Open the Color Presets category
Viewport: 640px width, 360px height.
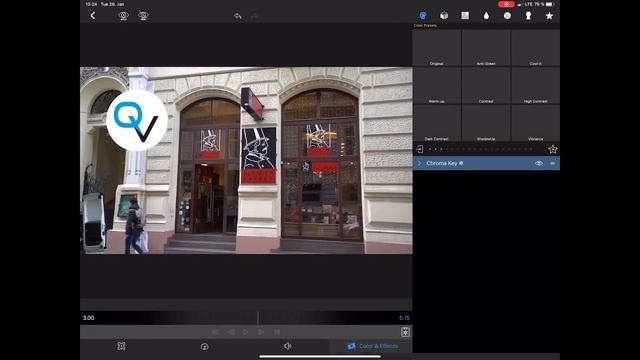pos(423,16)
